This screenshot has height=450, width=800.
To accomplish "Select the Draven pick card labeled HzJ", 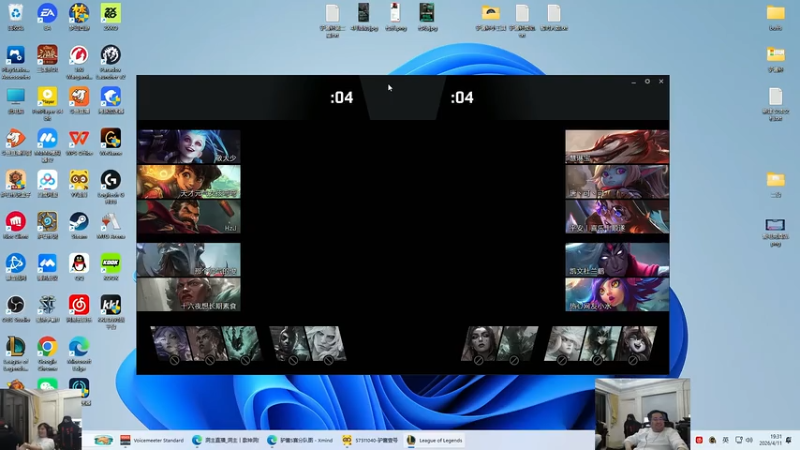I will pos(189,216).
